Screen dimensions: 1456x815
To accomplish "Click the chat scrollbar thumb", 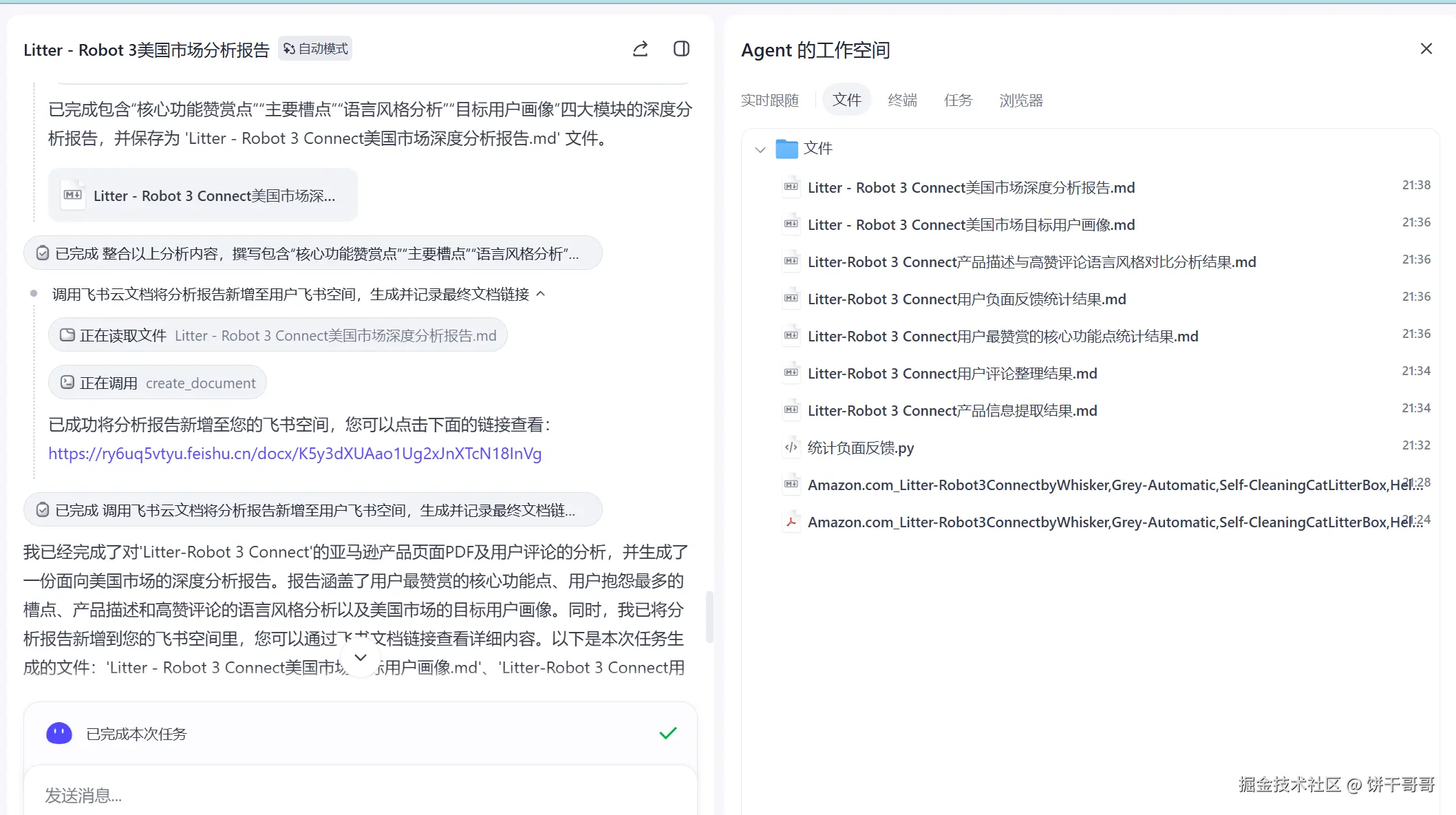I will (x=709, y=616).
